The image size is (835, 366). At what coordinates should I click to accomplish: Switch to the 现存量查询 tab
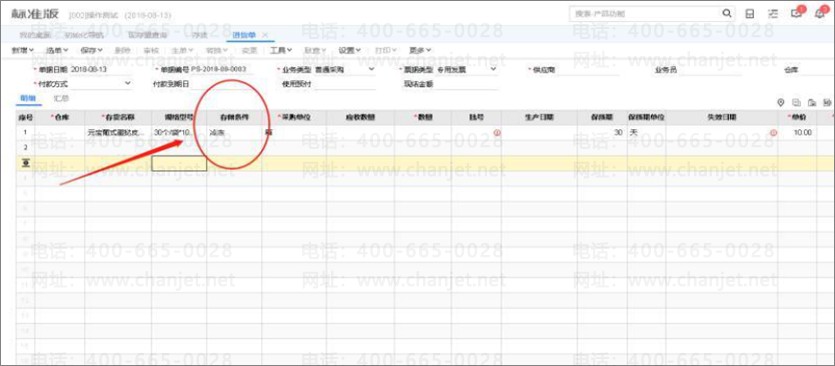pyautogui.click(x=148, y=35)
